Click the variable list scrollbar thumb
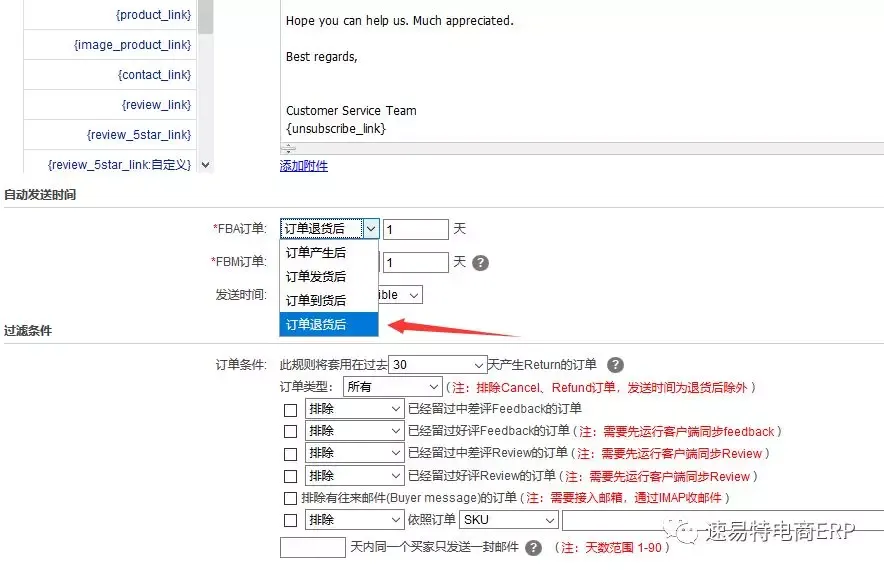 [205, 17]
